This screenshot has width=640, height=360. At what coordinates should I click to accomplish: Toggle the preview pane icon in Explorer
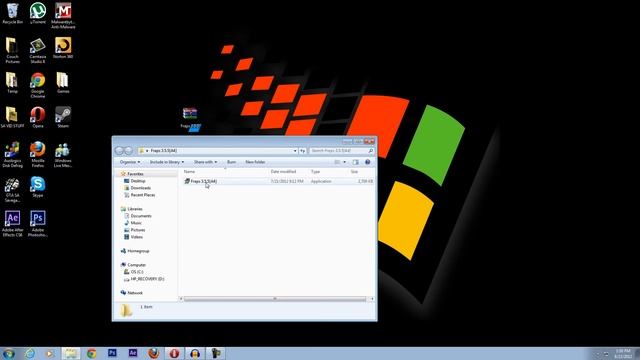point(356,162)
